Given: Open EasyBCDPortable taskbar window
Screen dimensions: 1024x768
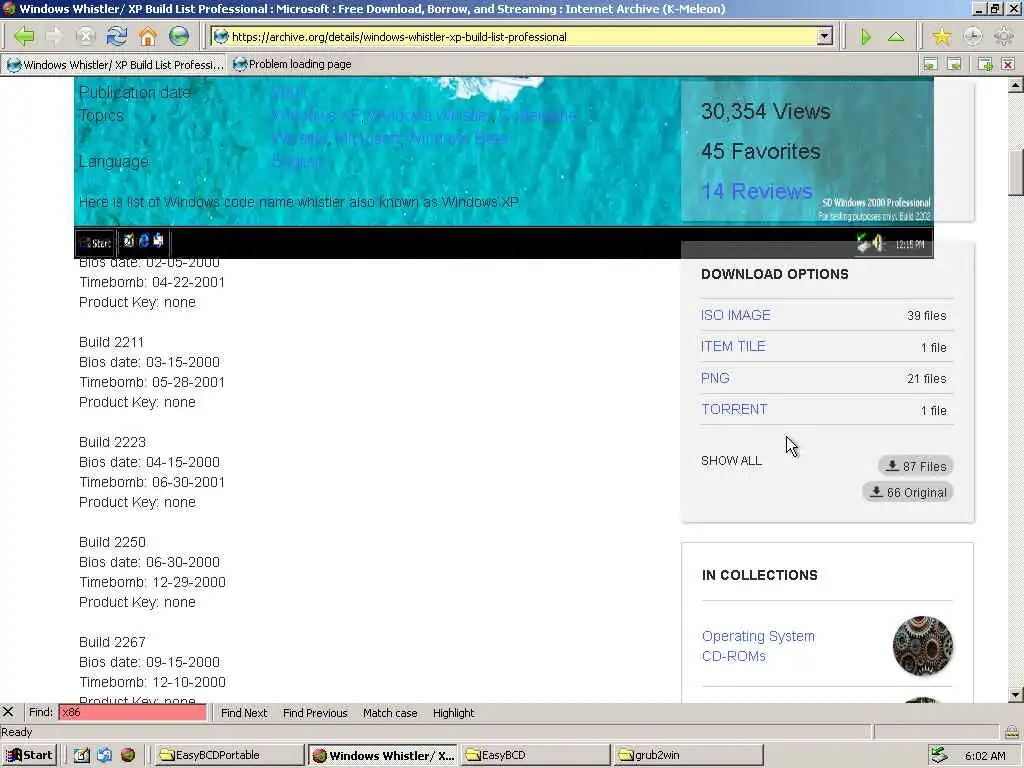Looking at the screenshot, I should tap(230, 755).
